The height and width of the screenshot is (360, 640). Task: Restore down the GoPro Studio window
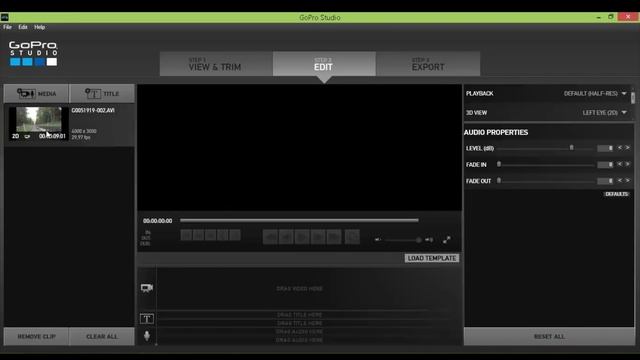click(611, 17)
